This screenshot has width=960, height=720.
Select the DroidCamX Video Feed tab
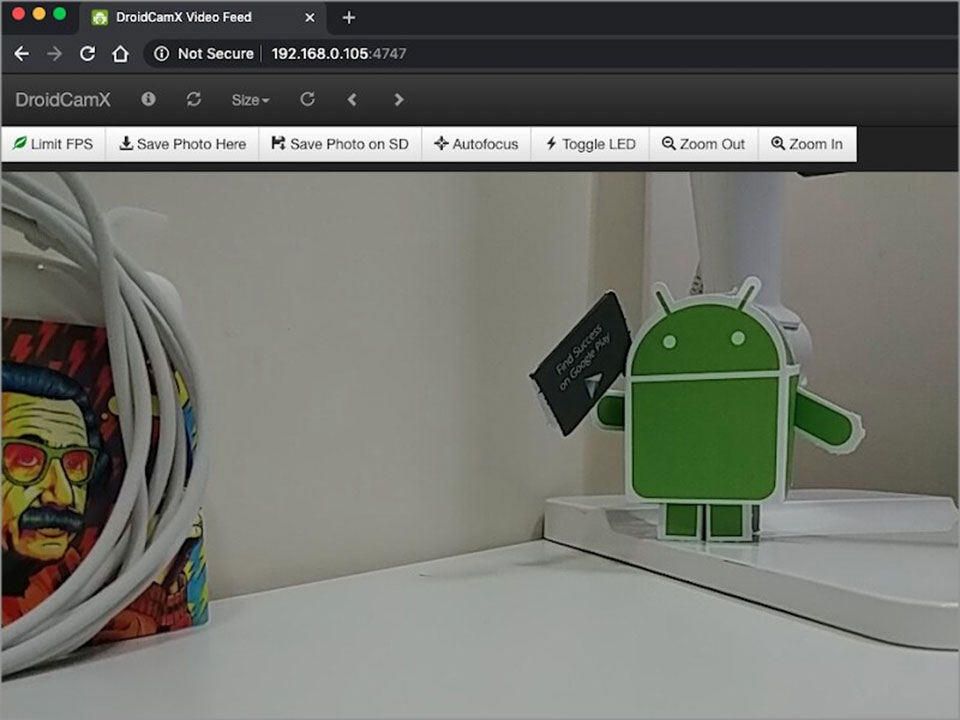[185, 17]
